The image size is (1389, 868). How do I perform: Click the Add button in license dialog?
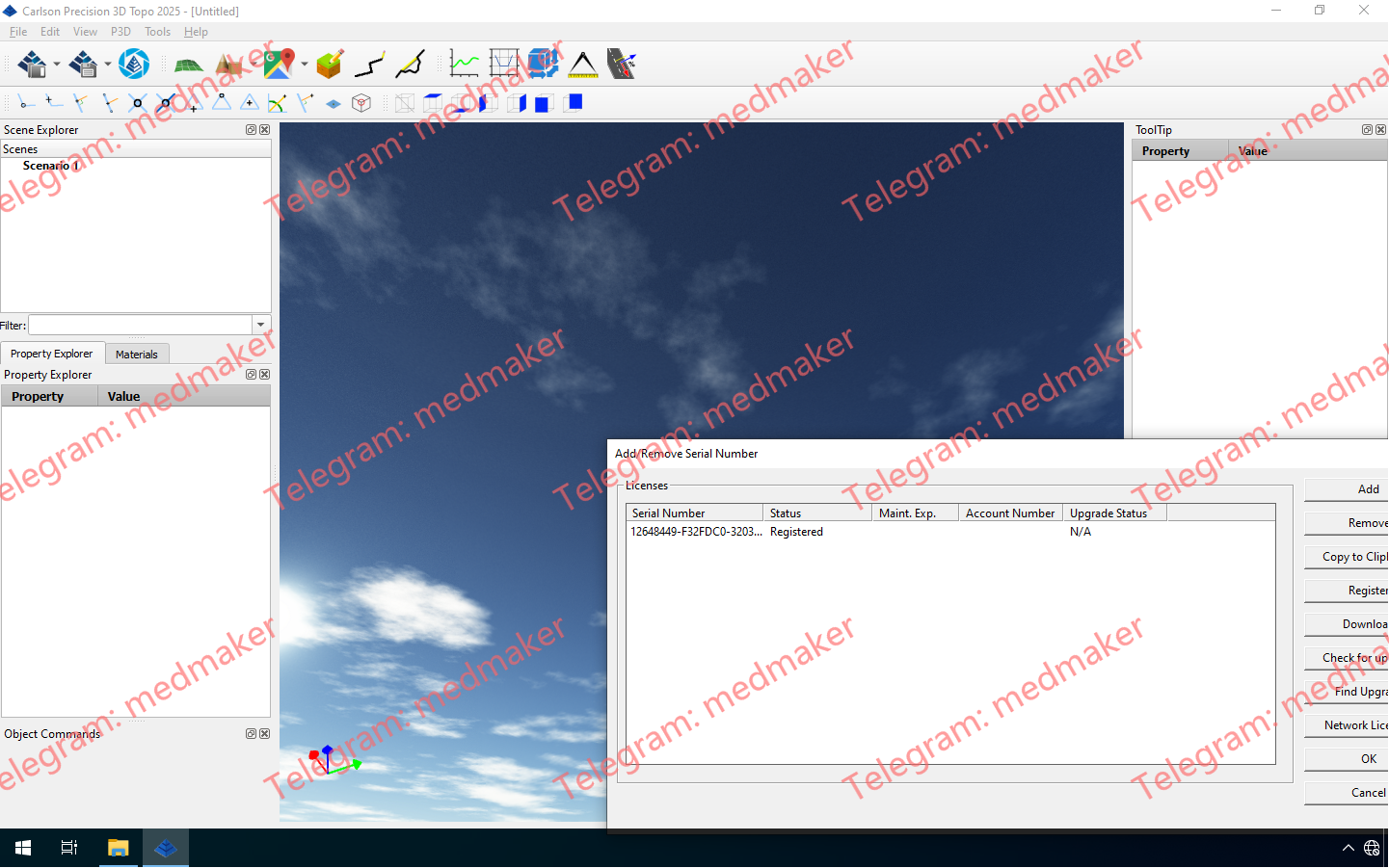1367,489
